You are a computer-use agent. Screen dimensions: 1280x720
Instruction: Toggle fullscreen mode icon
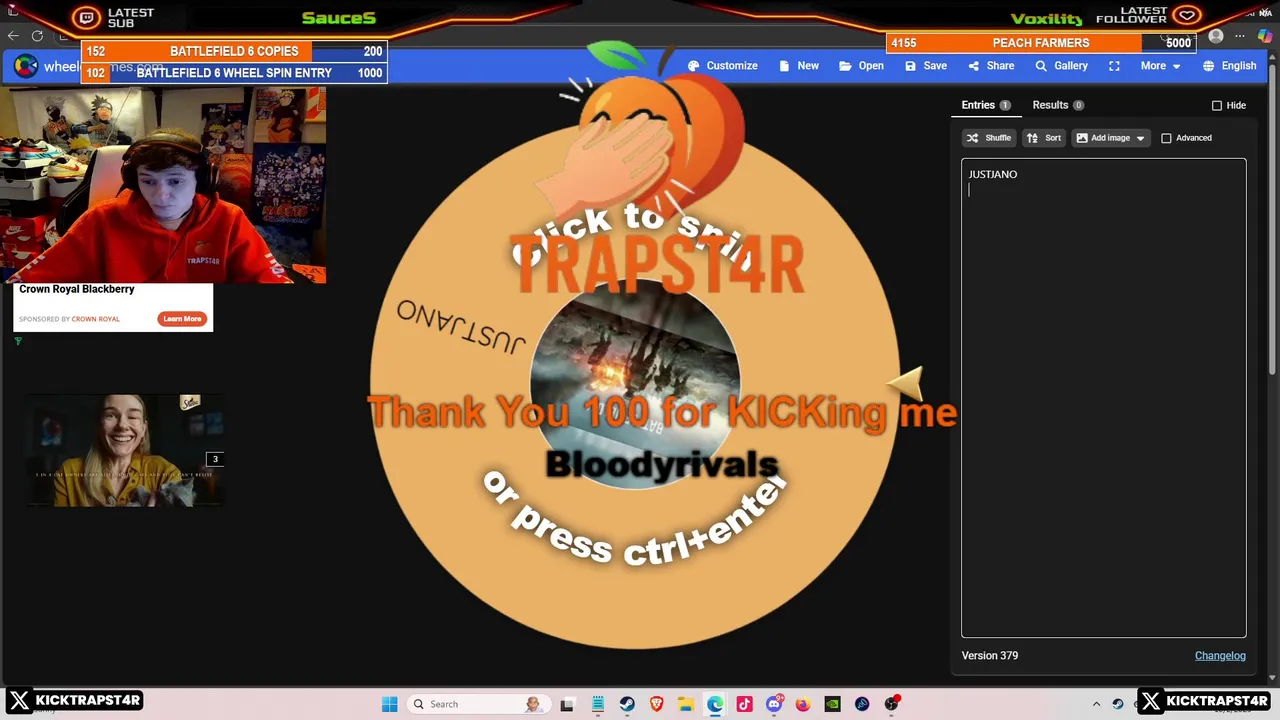point(1114,66)
